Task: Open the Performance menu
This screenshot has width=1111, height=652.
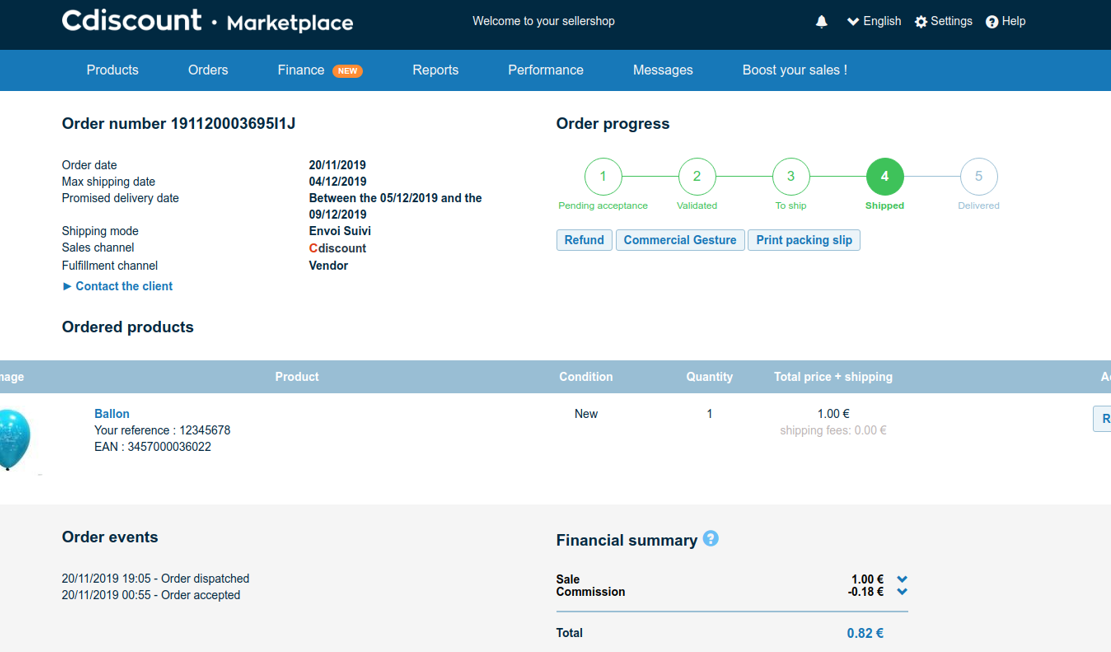Action: 546,70
